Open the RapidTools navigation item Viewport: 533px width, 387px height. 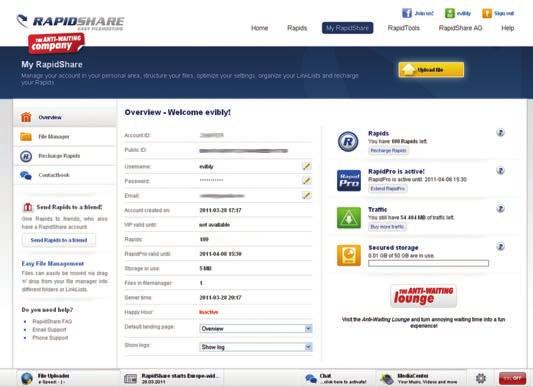click(x=403, y=28)
